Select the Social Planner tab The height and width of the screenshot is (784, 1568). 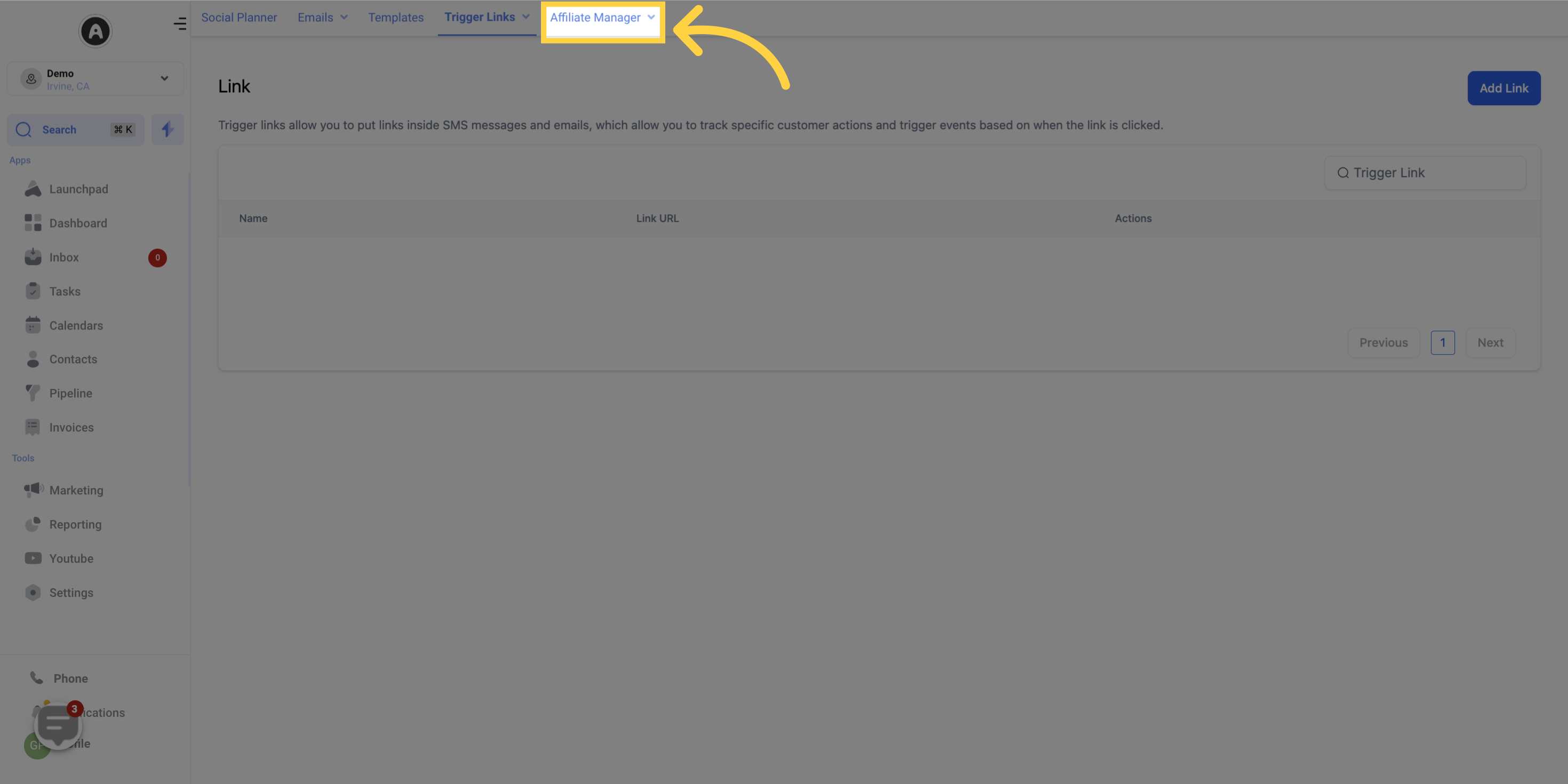point(239,17)
